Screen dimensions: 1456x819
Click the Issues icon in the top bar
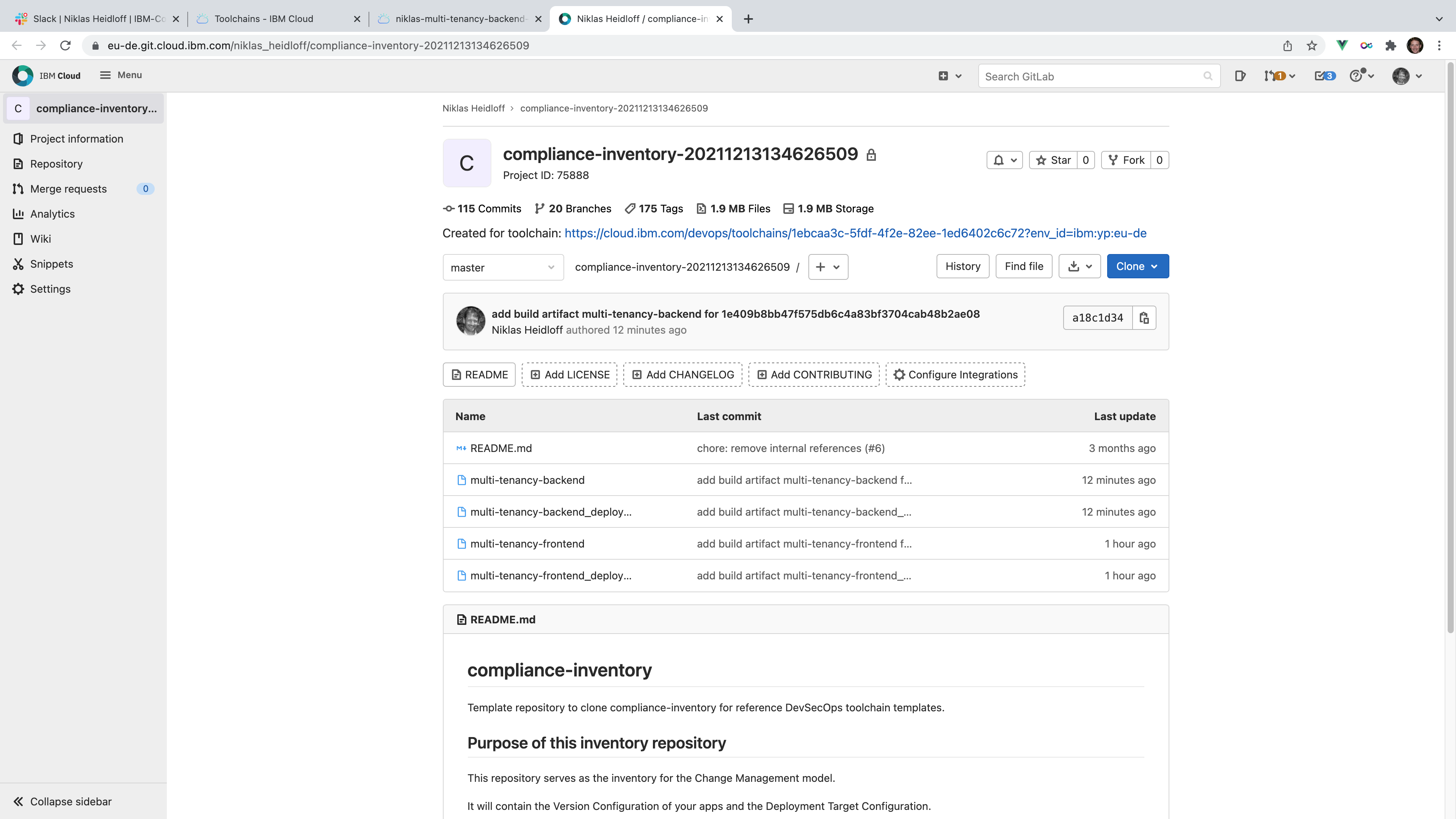(x=1239, y=76)
